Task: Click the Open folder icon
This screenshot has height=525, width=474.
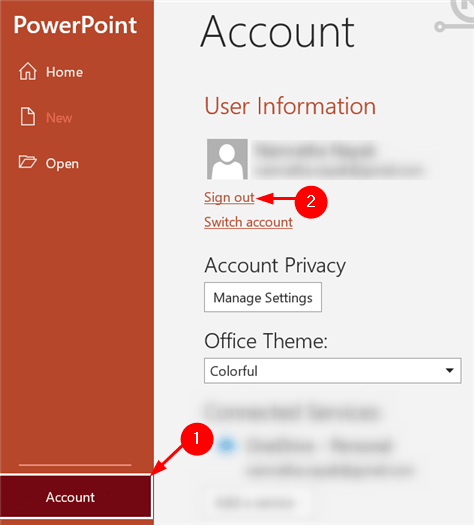Action: [27, 162]
